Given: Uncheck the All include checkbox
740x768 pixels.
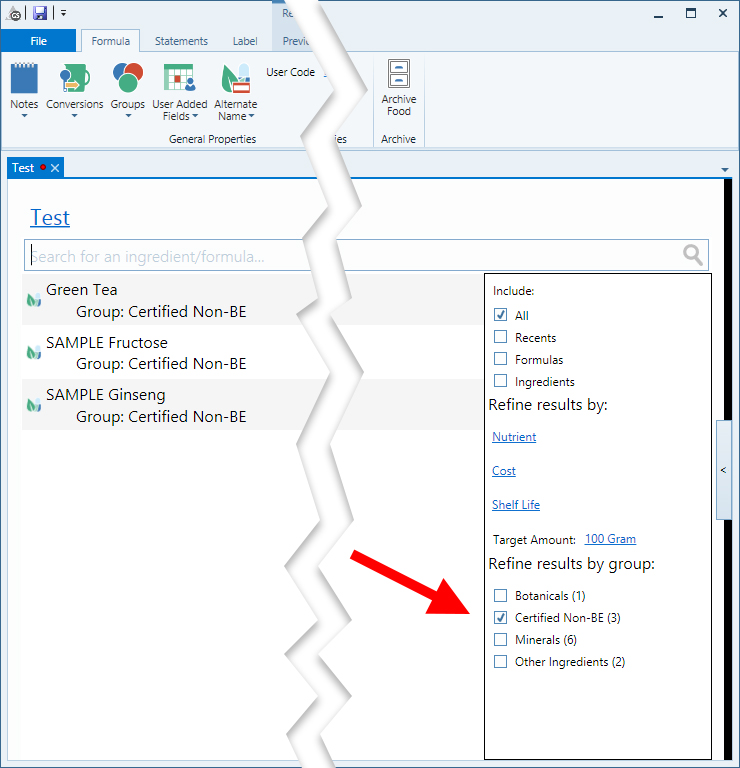Looking at the screenshot, I should (x=501, y=315).
